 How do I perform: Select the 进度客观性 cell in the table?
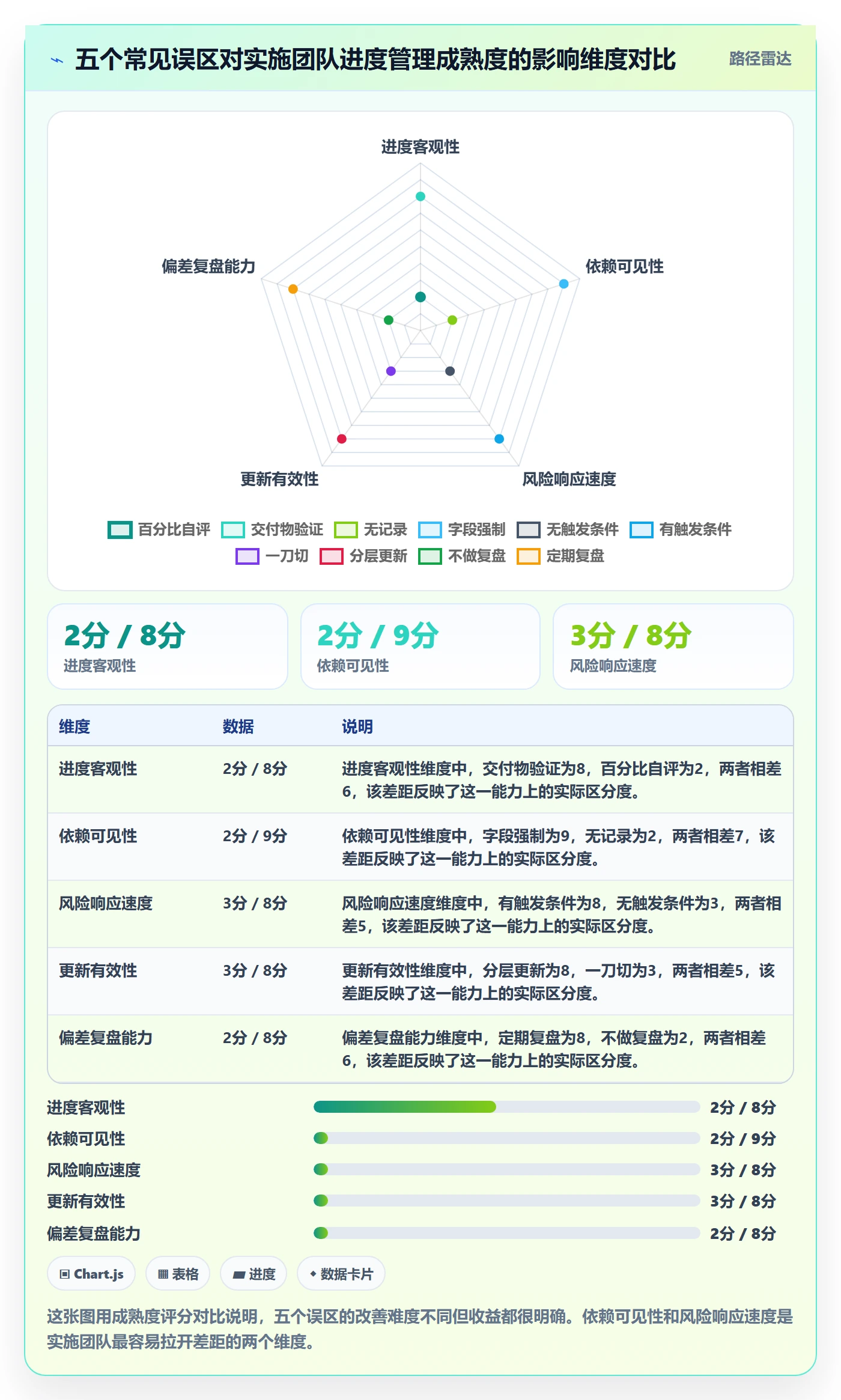98,768
